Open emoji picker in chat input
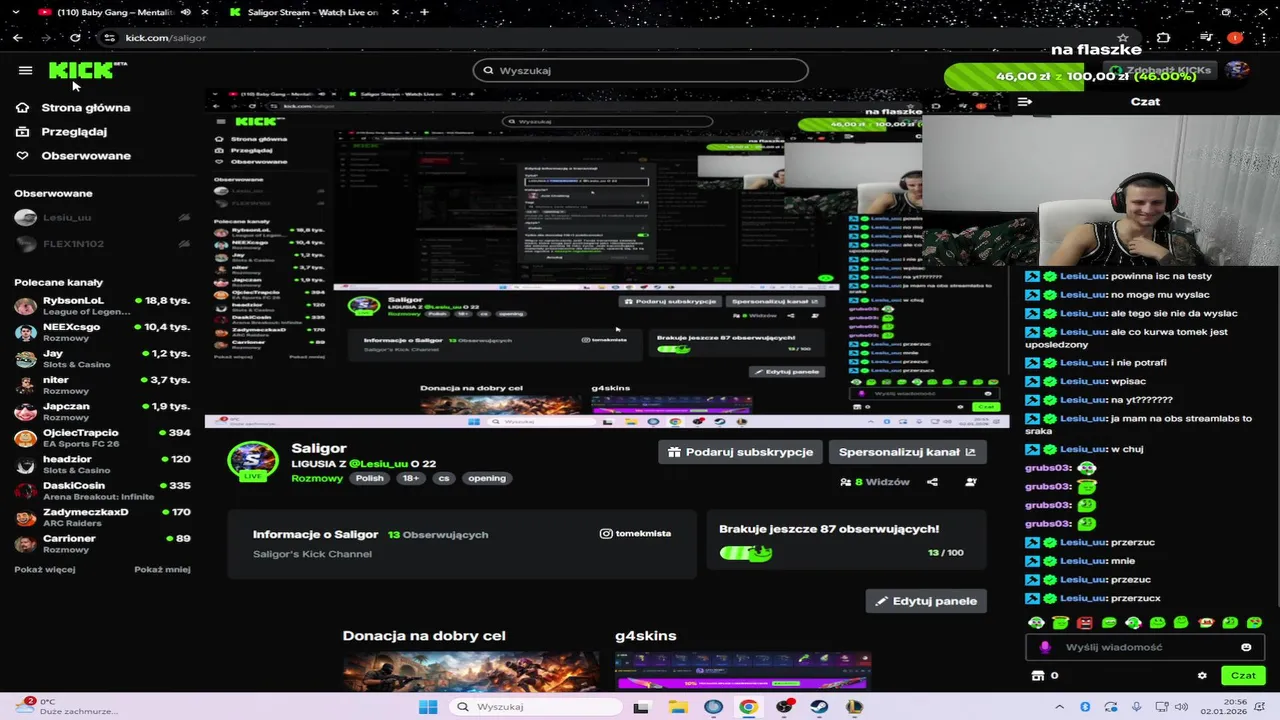Viewport: 1280px width, 720px height. click(1246, 647)
